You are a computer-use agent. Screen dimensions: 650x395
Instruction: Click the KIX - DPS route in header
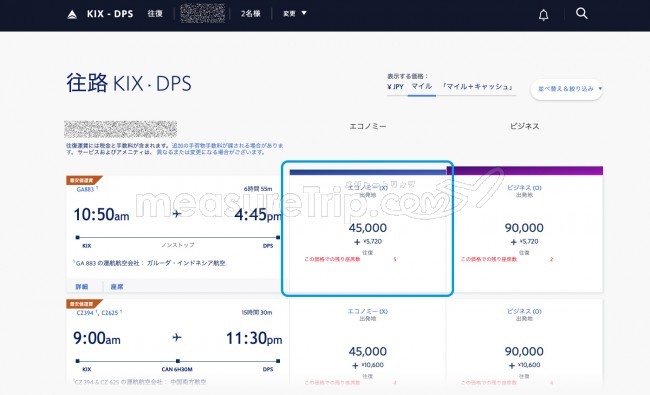point(110,14)
